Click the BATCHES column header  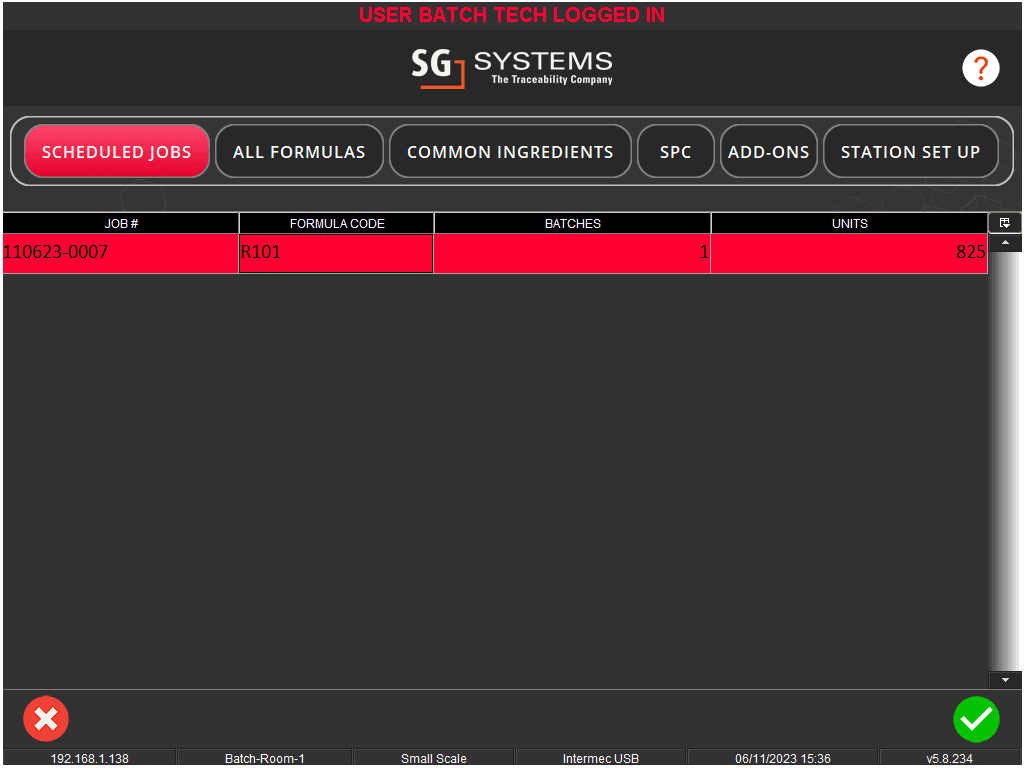click(572, 222)
